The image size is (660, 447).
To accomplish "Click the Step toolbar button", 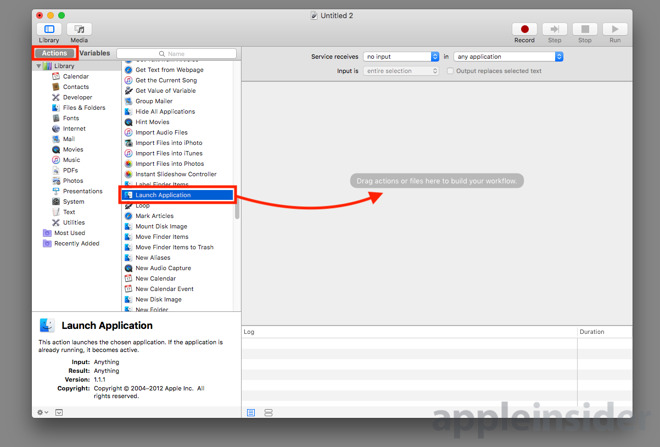I will (555, 29).
